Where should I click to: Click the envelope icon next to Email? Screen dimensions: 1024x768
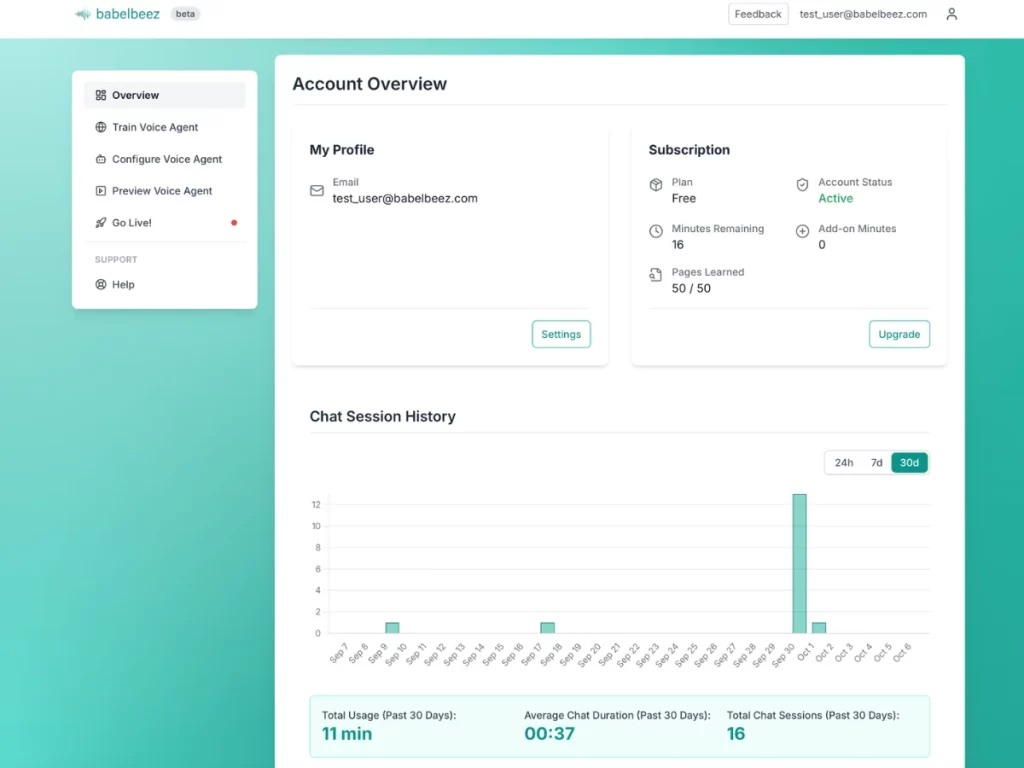tap(317, 191)
